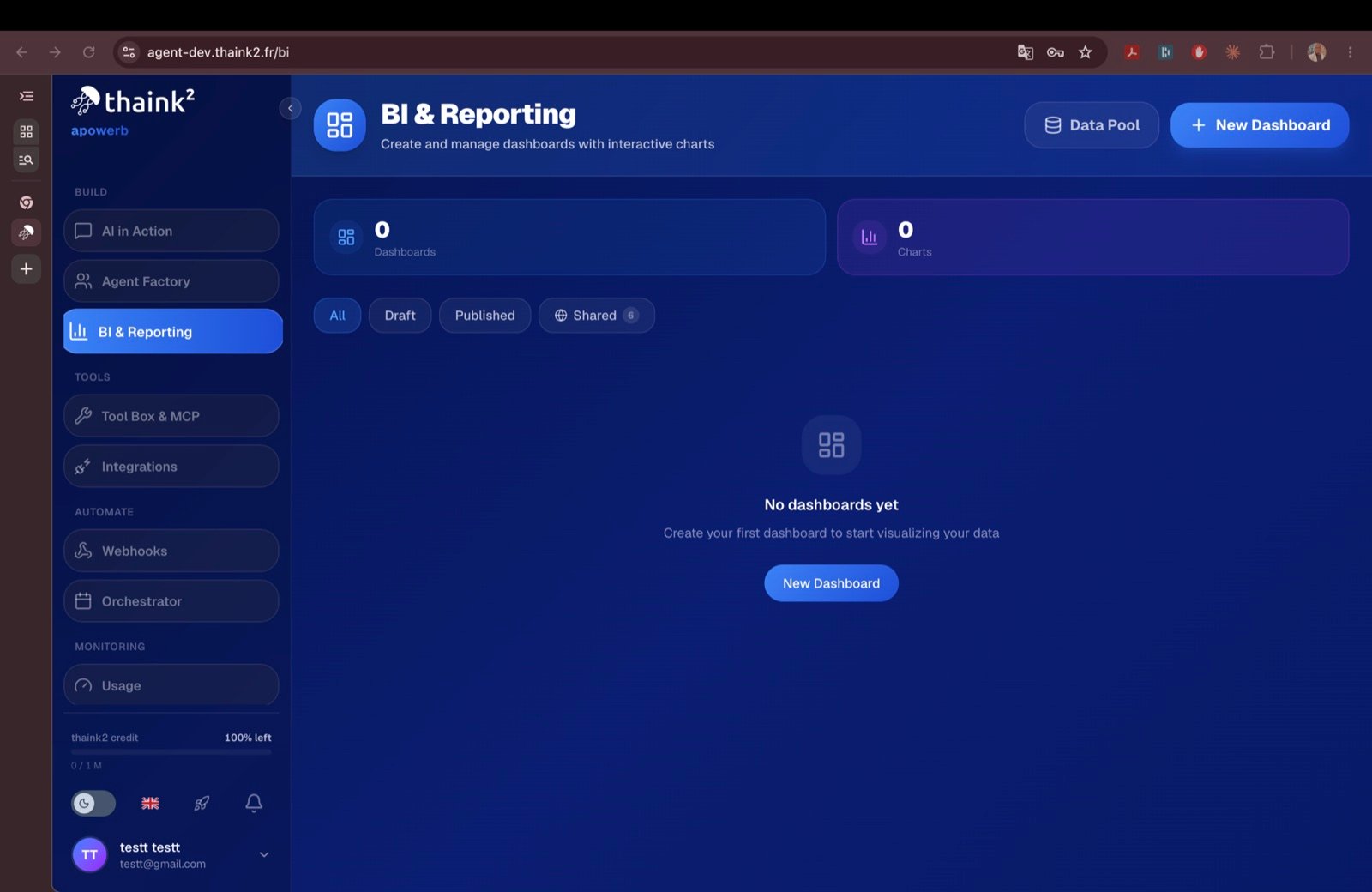This screenshot has width=1372, height=892.
Task: Change language via UK flag icon
Action: (150, 804)
